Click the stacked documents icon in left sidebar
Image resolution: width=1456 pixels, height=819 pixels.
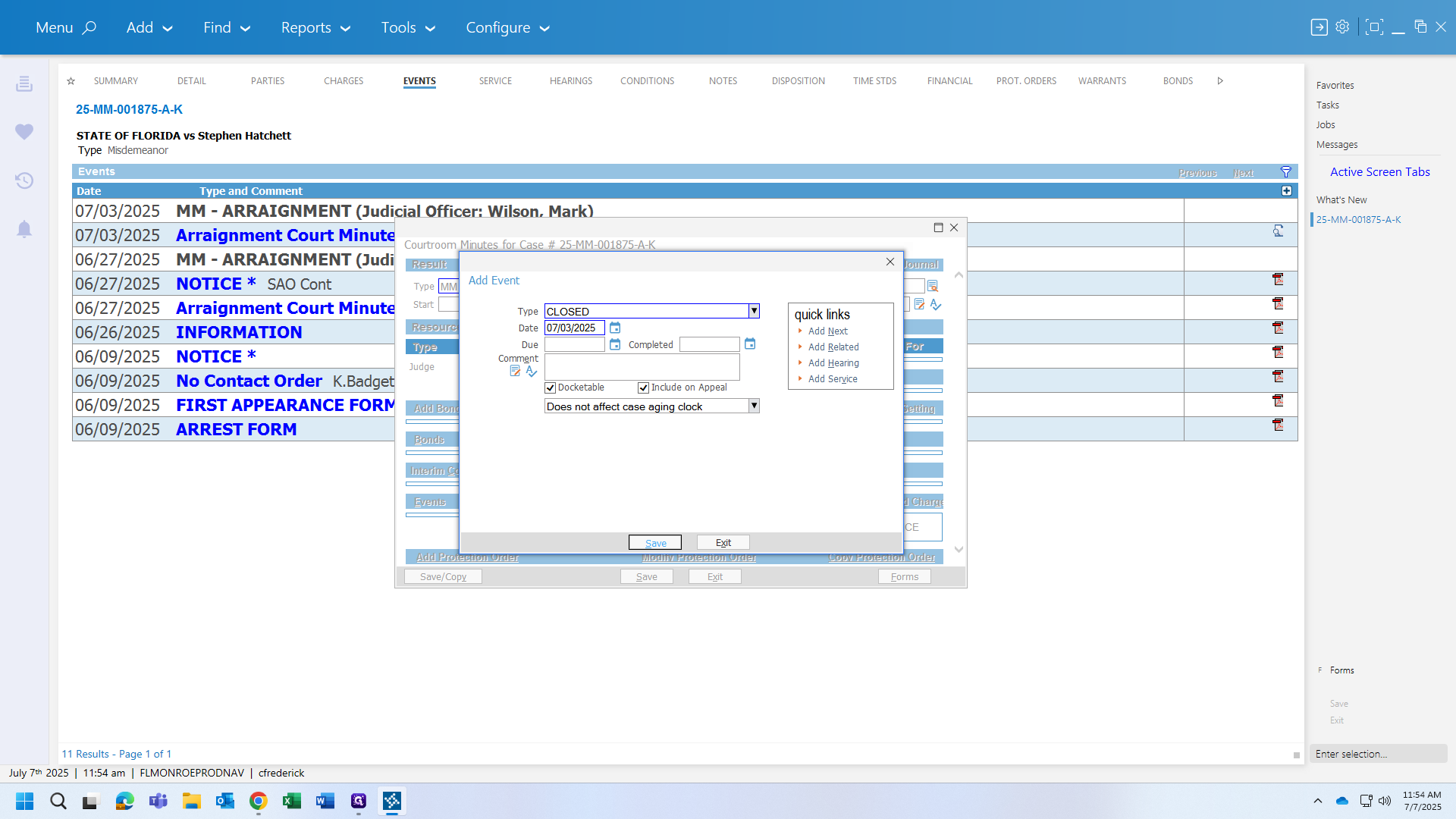[x=24, y=83]
